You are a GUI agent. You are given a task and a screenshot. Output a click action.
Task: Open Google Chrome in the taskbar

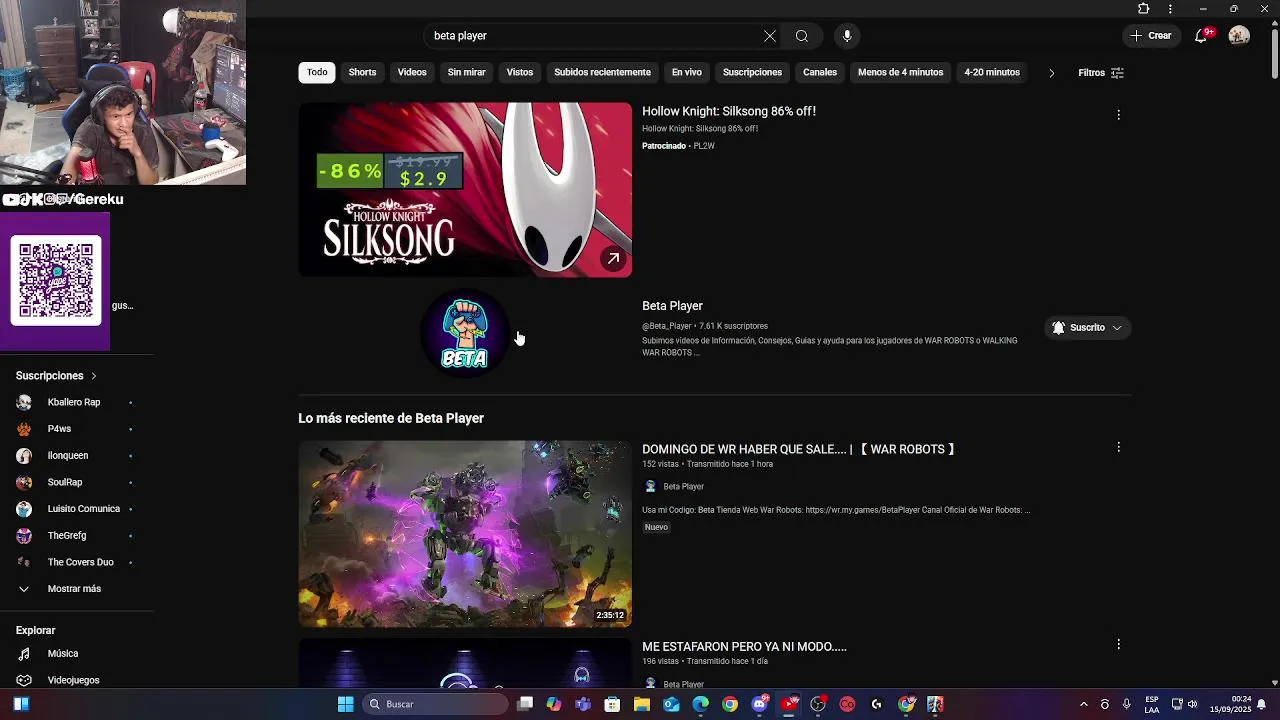730,704
